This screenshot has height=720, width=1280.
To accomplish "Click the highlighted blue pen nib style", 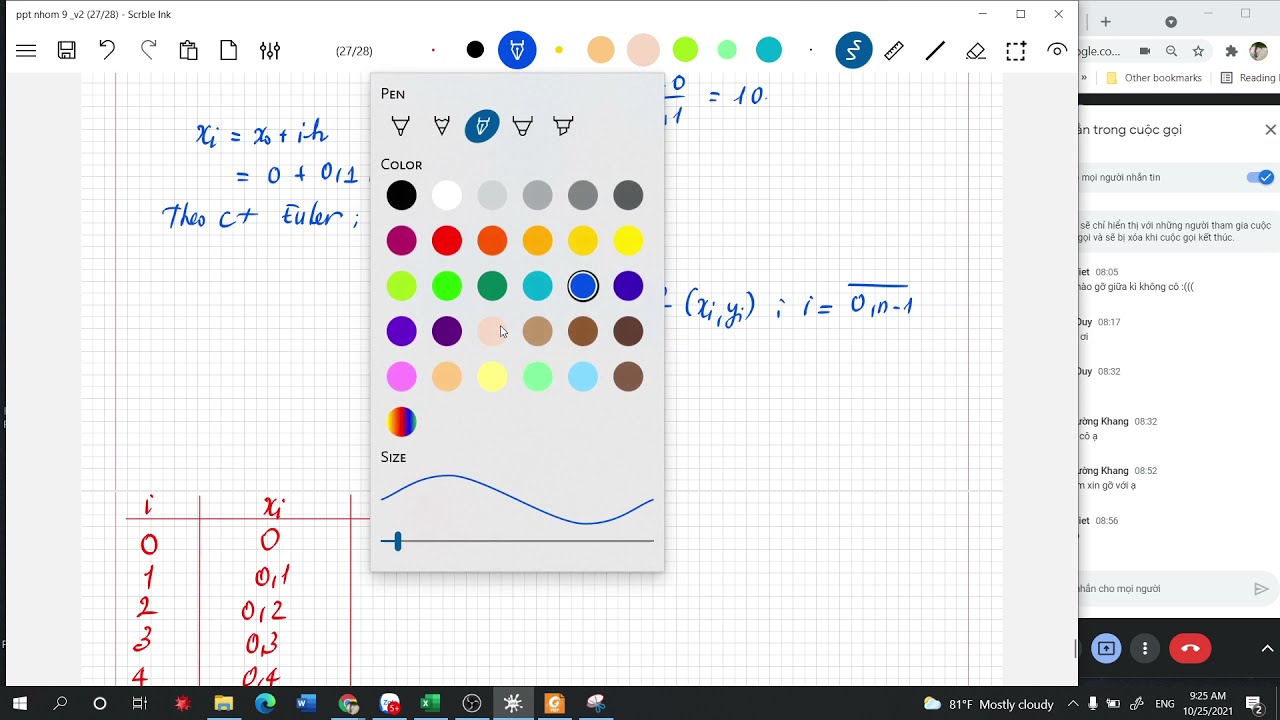I will pos(482,126).
